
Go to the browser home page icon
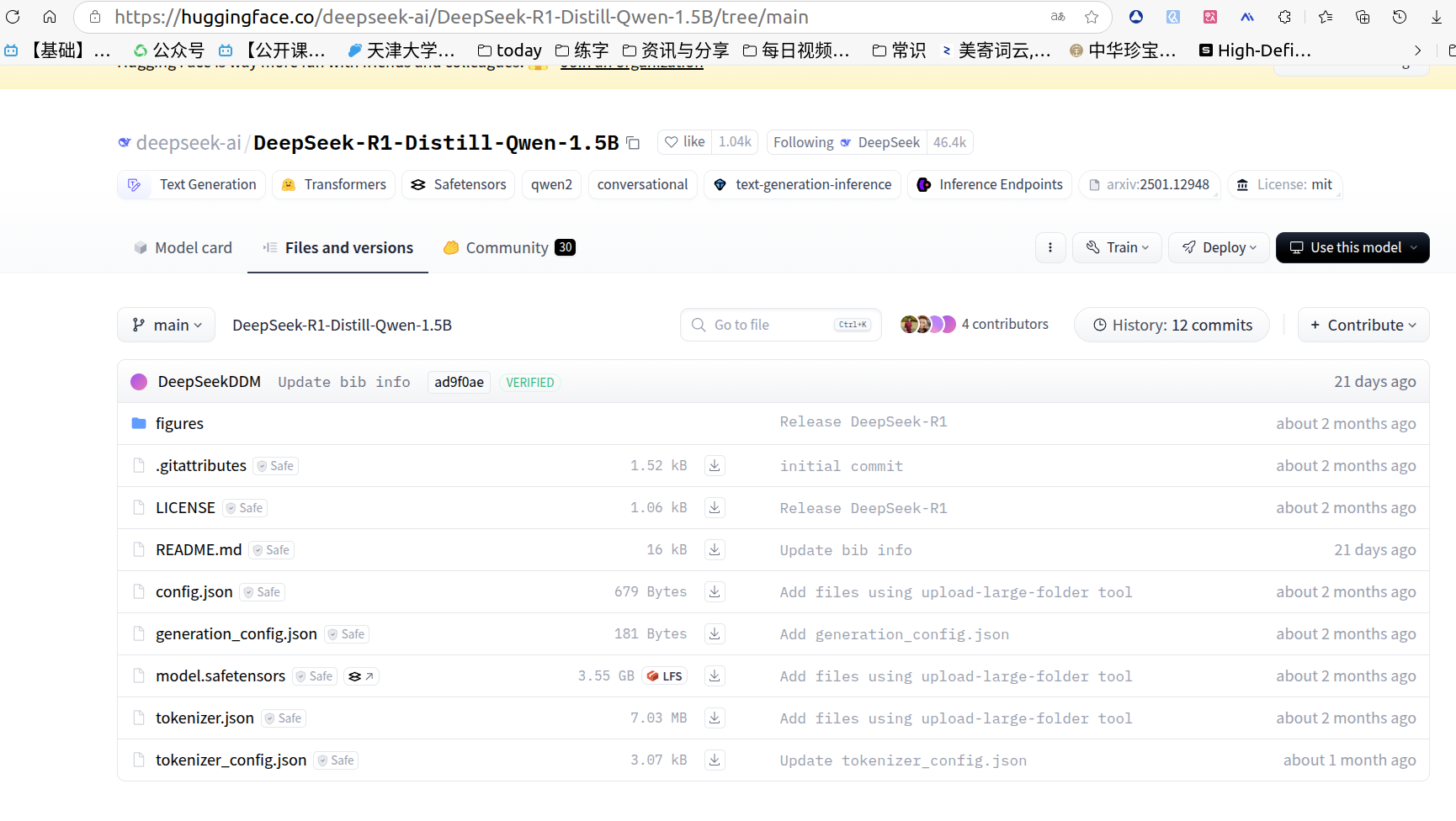[x=50, y=17]
